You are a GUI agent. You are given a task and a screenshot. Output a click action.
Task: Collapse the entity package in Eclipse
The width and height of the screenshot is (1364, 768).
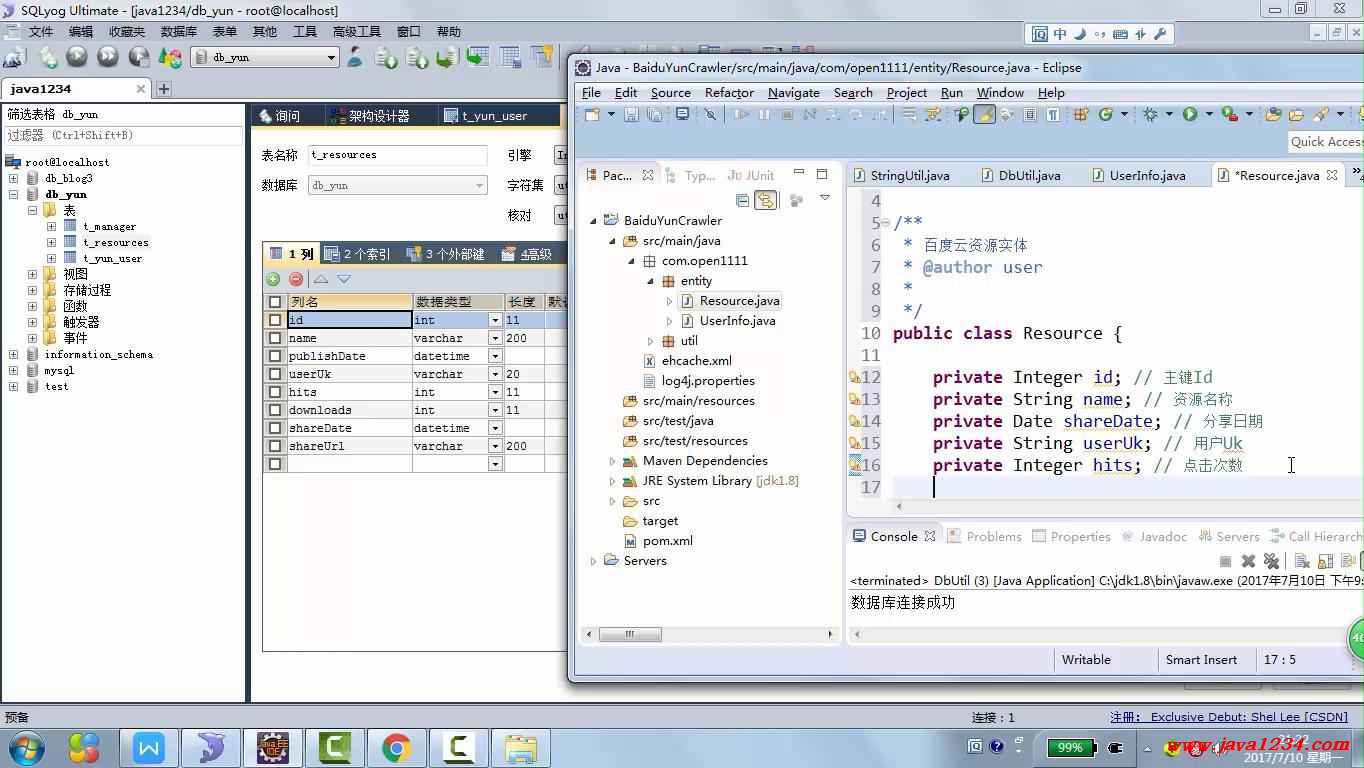(650, 281)
